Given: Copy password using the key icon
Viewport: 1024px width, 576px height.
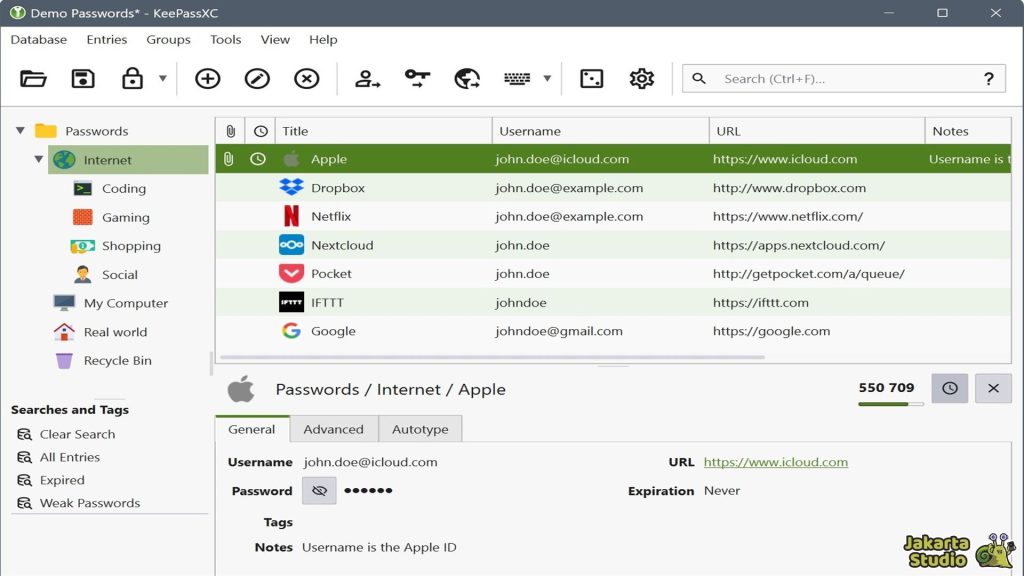Looking at the screenshot, I should (x=417, y=79).
